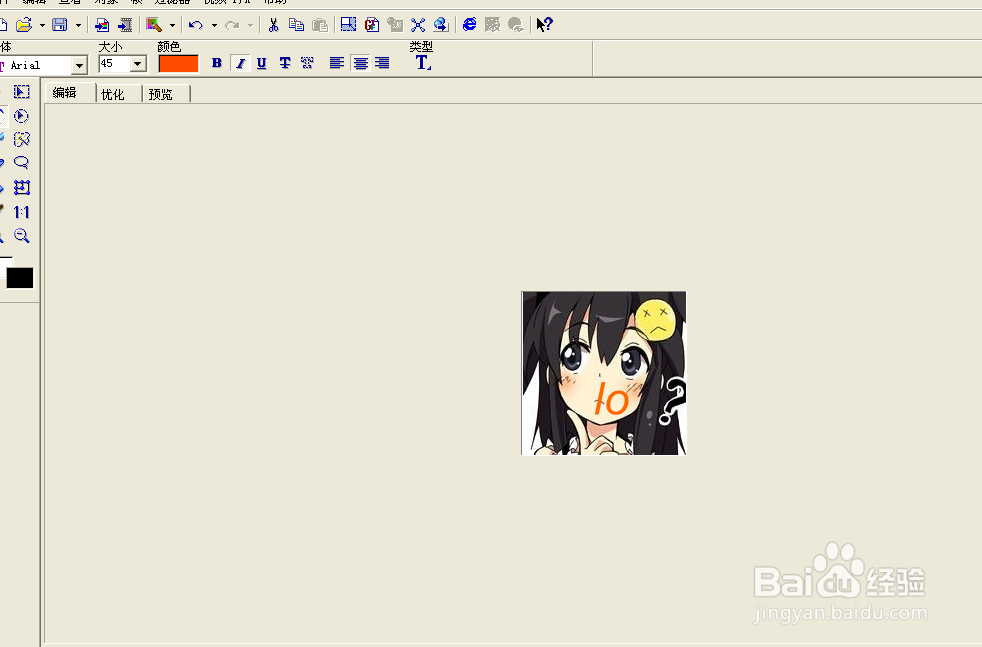982x647 pixels.
Task: Click the Paste clipboard icon
Action: (320, 25)
